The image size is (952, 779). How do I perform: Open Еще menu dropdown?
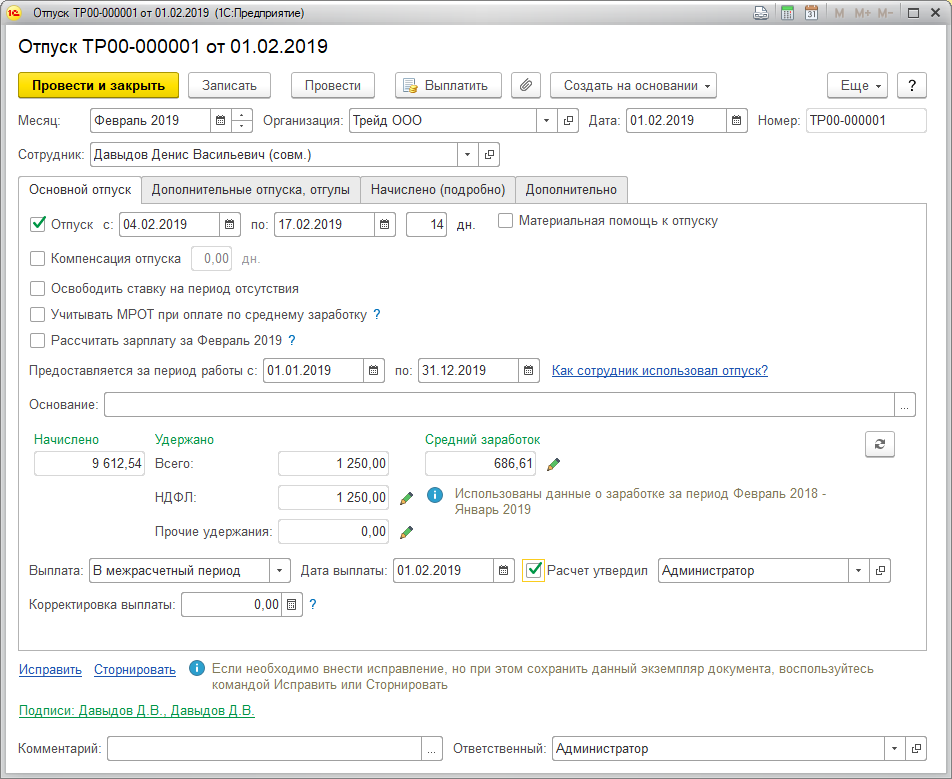[857, 86]
